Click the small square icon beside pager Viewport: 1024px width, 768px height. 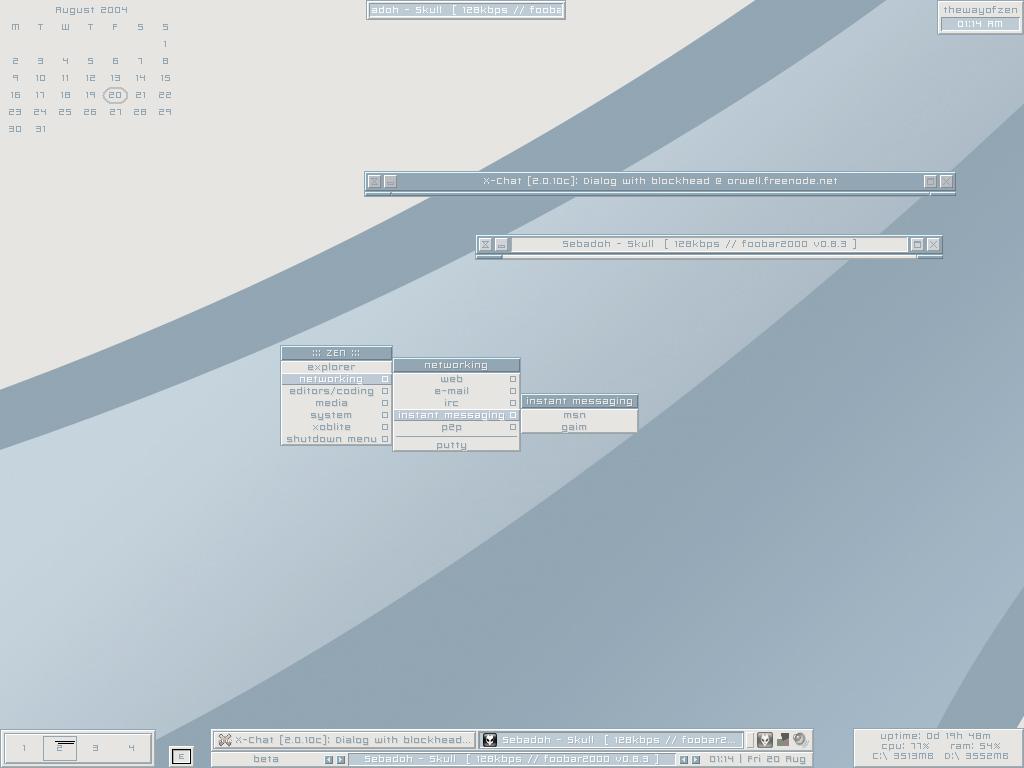(181, 756)
